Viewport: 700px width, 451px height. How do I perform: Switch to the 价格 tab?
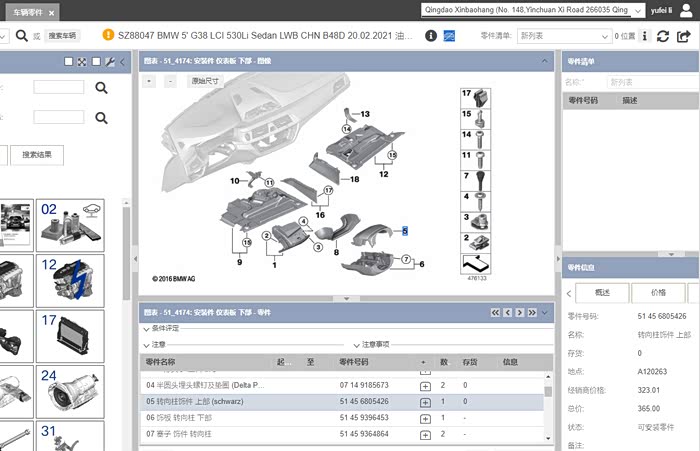pyautogui.click(x=658, y=293)
